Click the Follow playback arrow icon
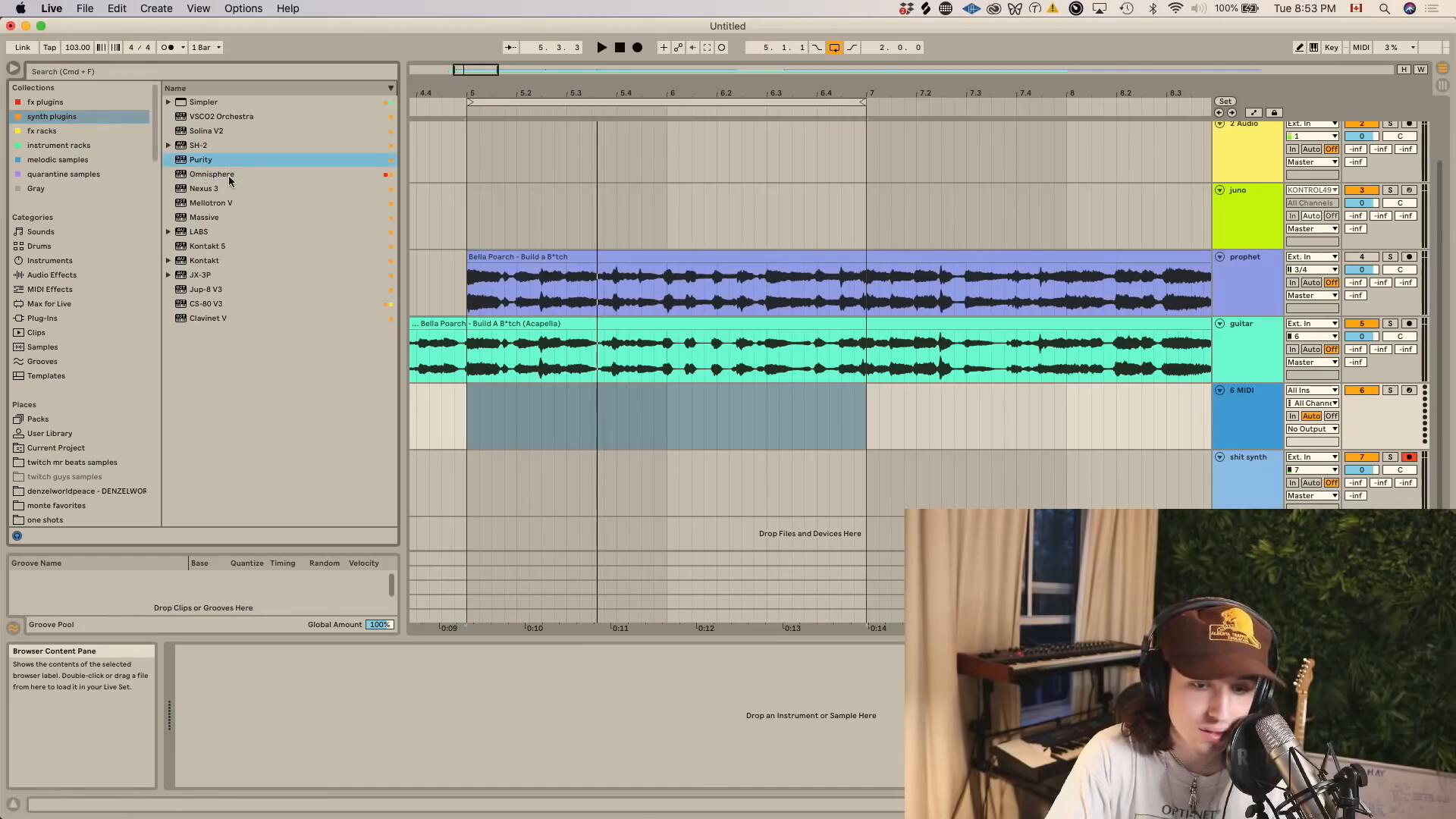The image size is (1456, 819). pyautogui.click(x=510, y=47)
